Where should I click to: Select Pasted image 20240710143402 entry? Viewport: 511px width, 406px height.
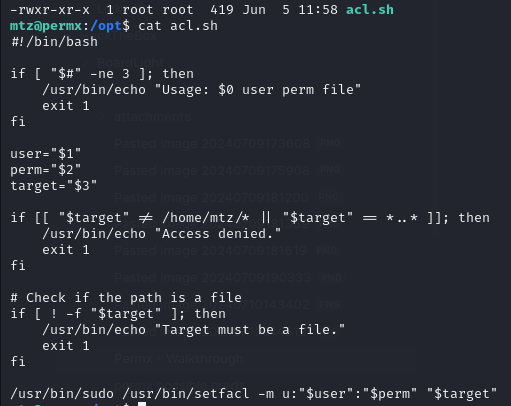(212, 304)
